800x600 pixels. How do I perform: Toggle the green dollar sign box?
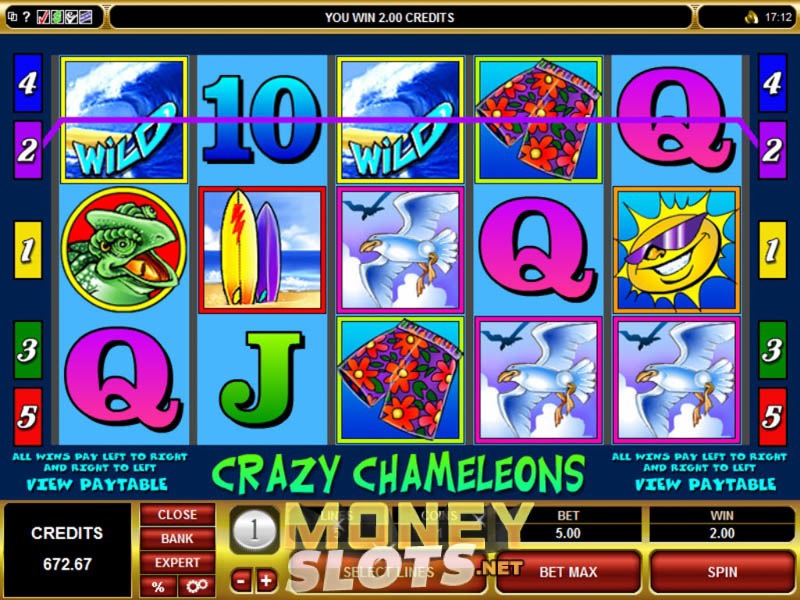(x=57, y=17)
